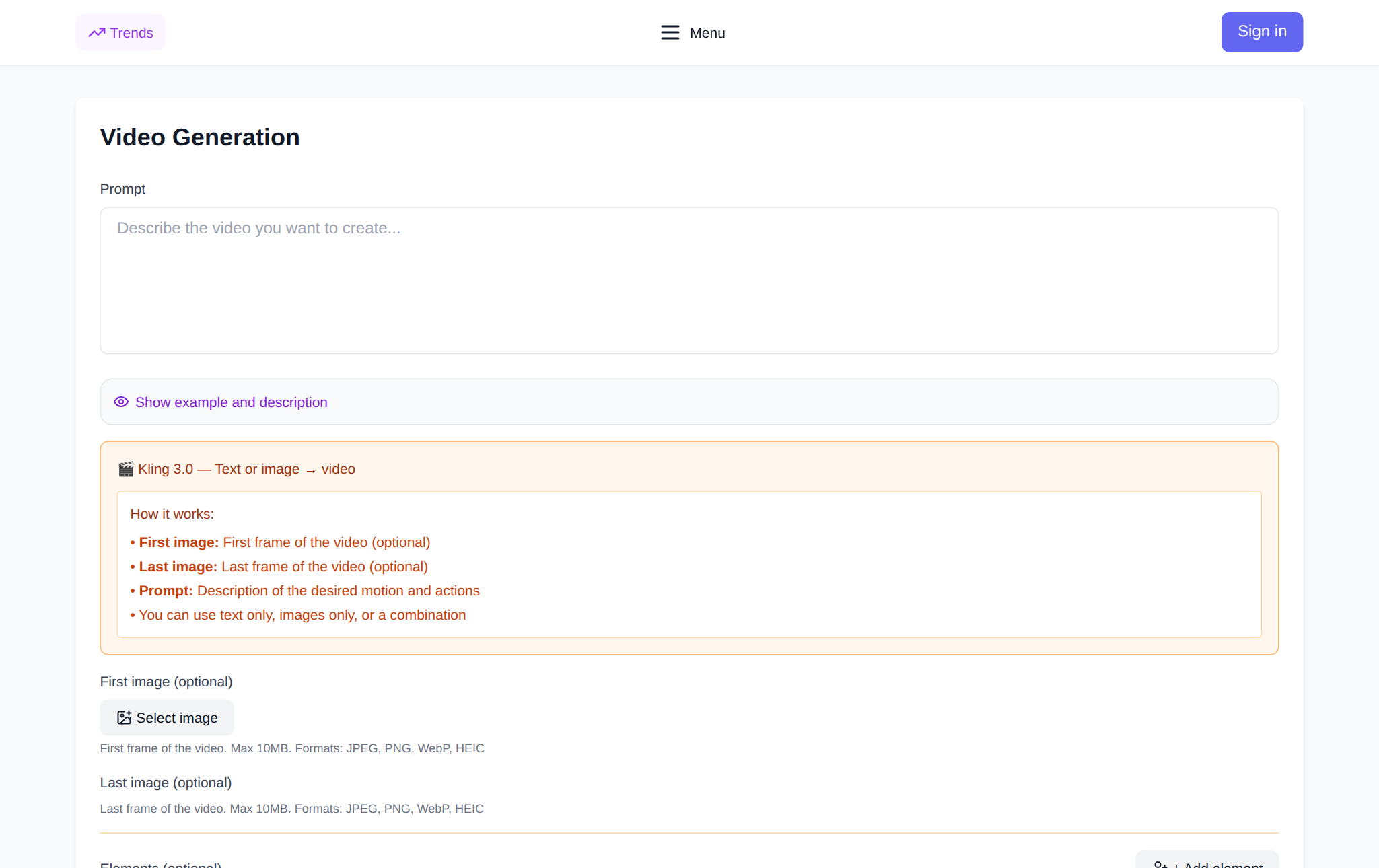The height and width of the screenshot is (868, 1379).
Task: Click the Prompt field label
Action: (x=122, y=189)
